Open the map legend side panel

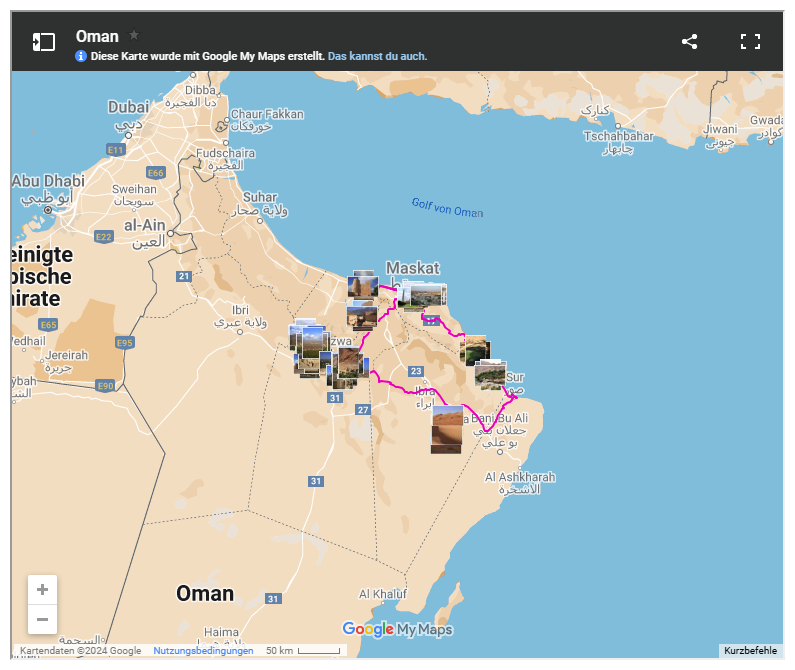(44, 42)
